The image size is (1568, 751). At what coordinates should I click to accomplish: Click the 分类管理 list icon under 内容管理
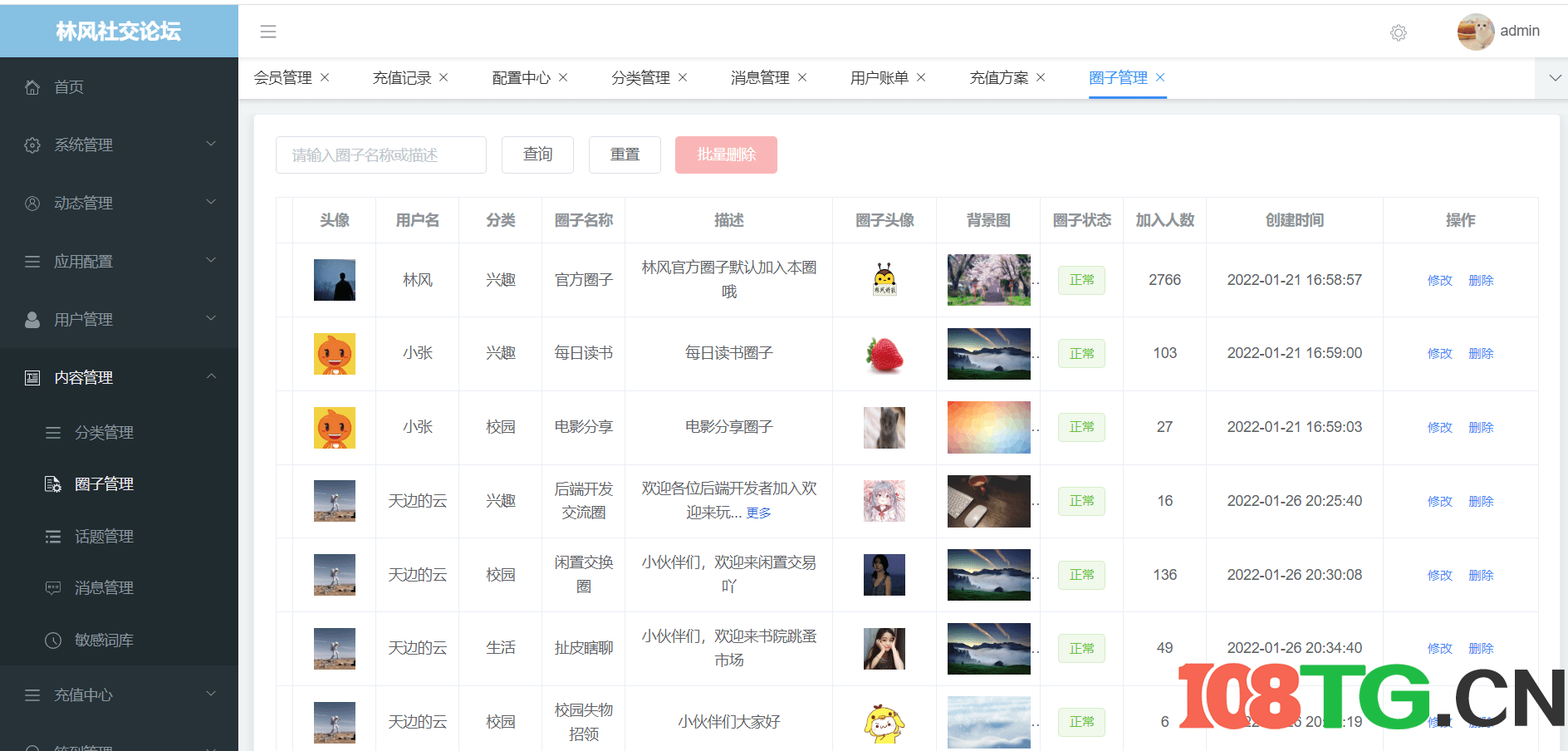[x=52, y=432]
